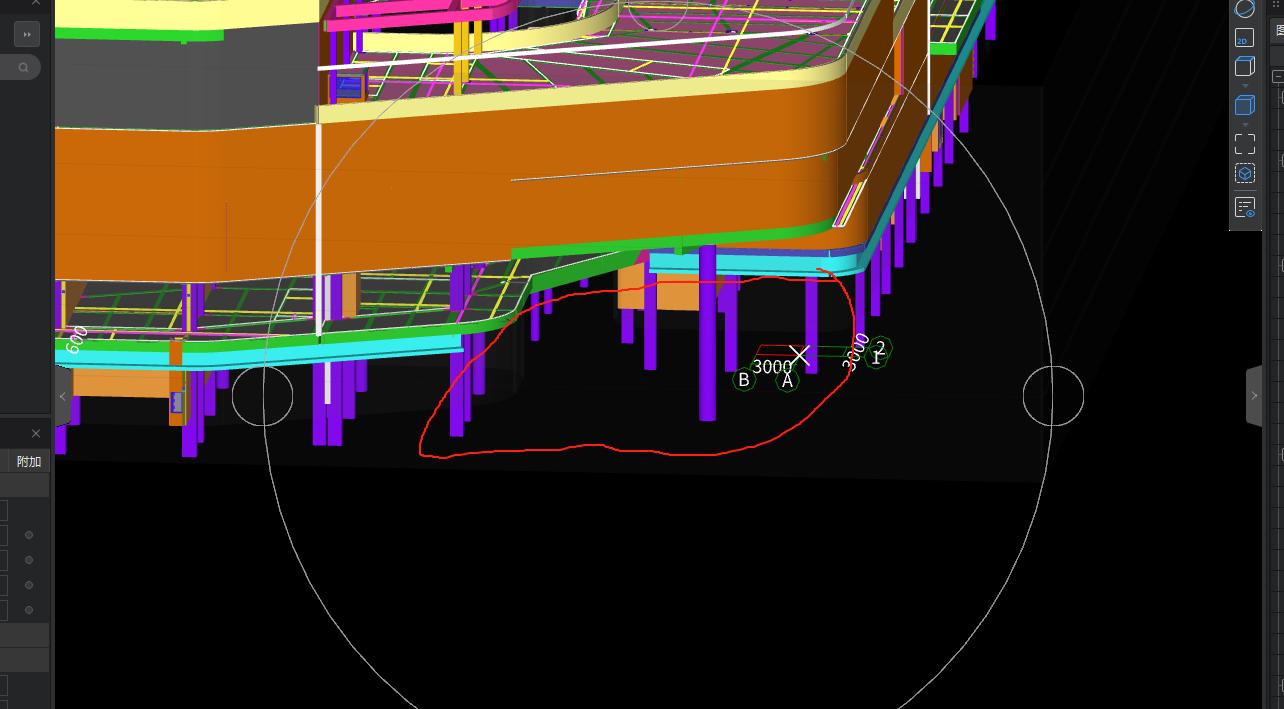
Task: Select axis grid bubble A
Action: pyautogui.click(x=787, y=380)
